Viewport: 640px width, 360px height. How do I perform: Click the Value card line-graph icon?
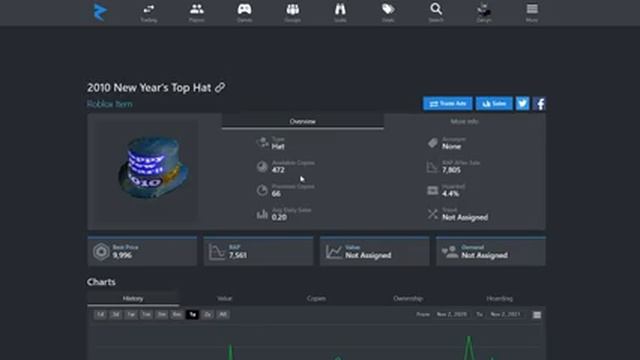coord(333,252)
